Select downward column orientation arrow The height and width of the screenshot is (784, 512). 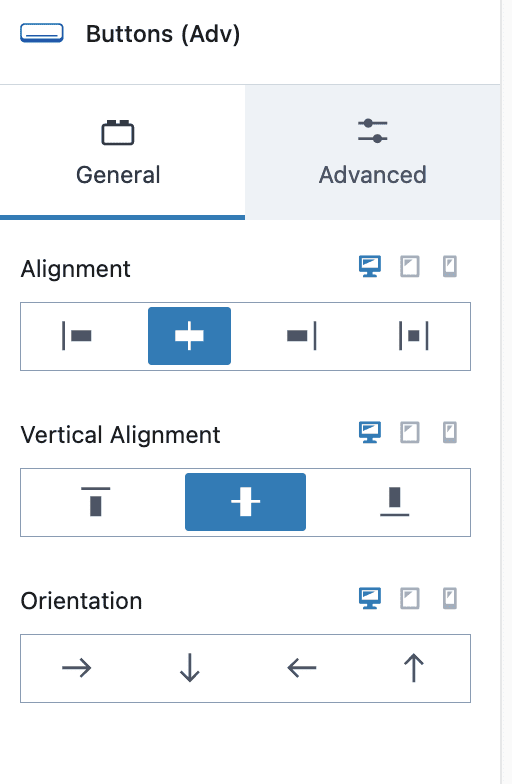click(x=190, y=668)
